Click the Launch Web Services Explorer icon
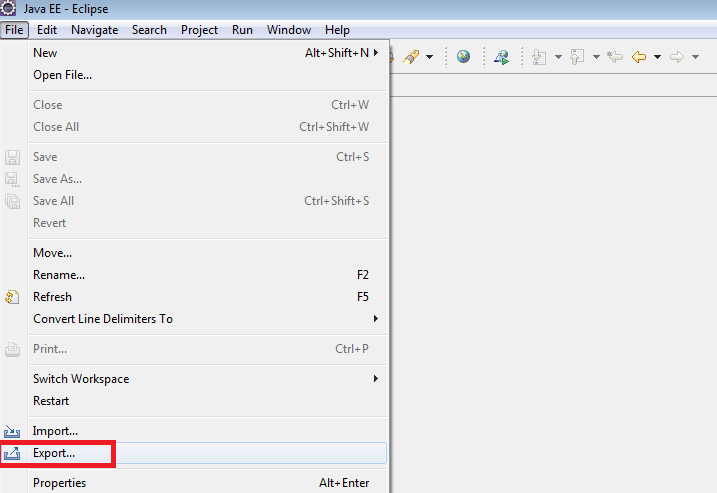 pyautogui.click(x=501, y=57)
